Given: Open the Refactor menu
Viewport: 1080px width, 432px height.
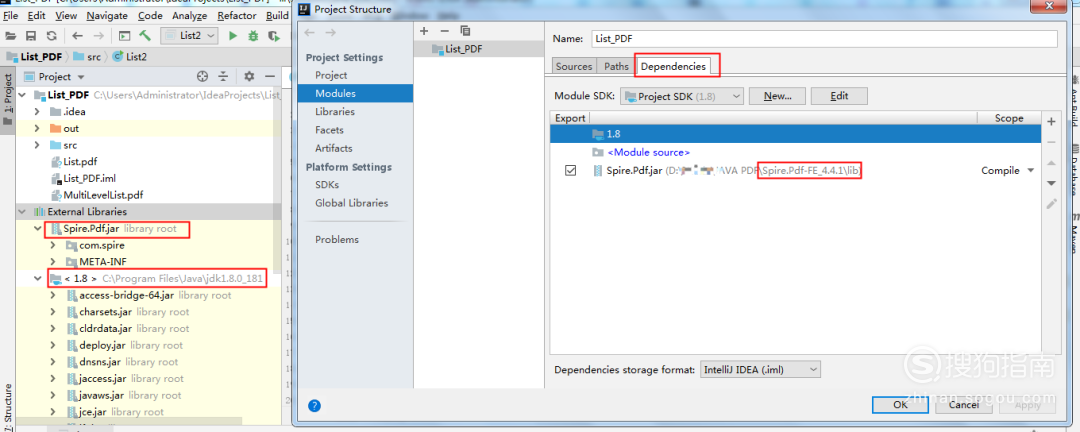Looking at the screenshot, I should point(236,15).
